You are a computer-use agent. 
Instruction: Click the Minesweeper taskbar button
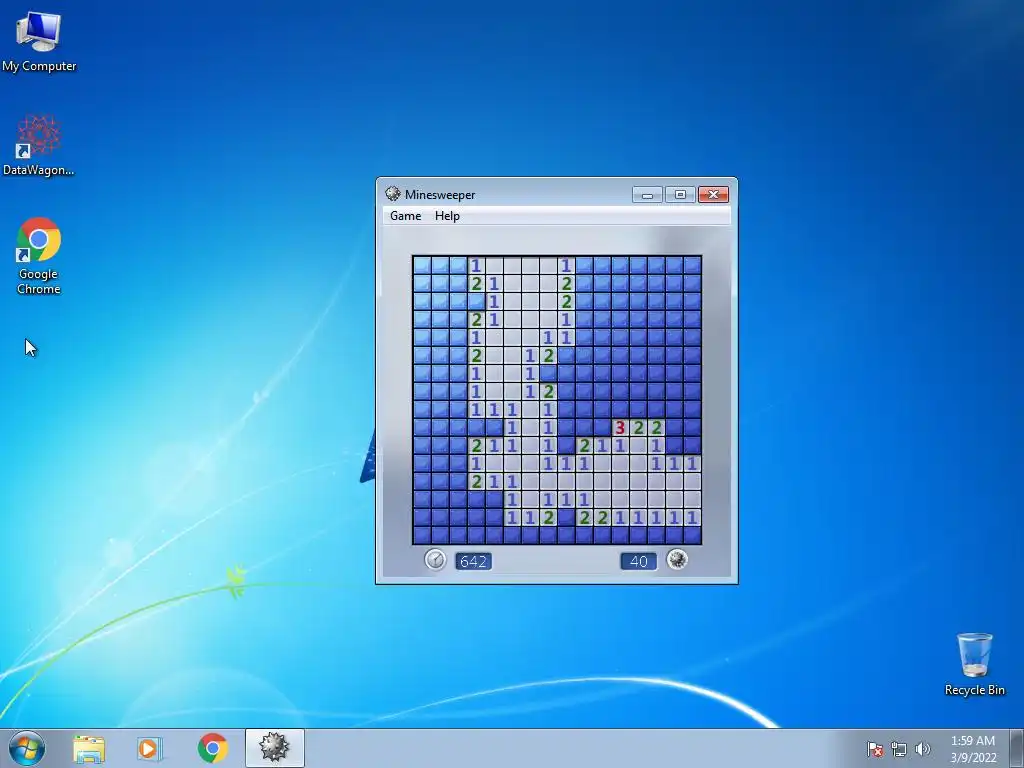(x=274, y=748)
